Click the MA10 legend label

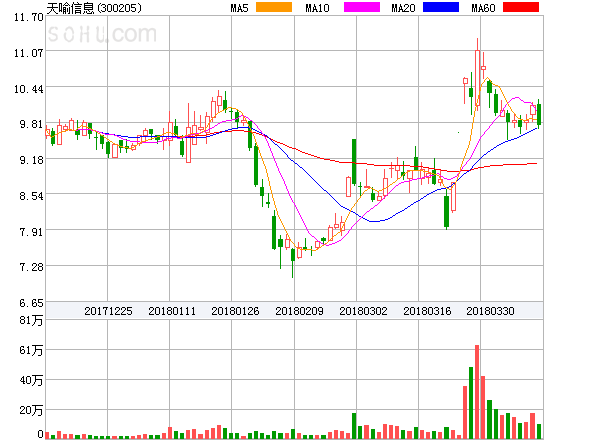[x=317, y=8]
